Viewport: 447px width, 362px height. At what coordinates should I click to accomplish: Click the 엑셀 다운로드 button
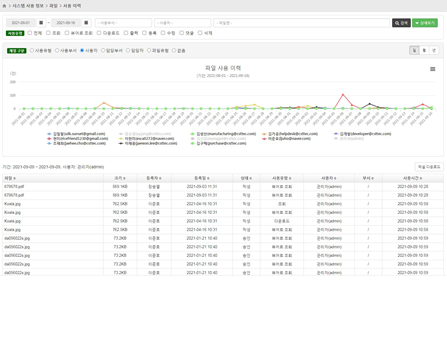coord(429,167)
